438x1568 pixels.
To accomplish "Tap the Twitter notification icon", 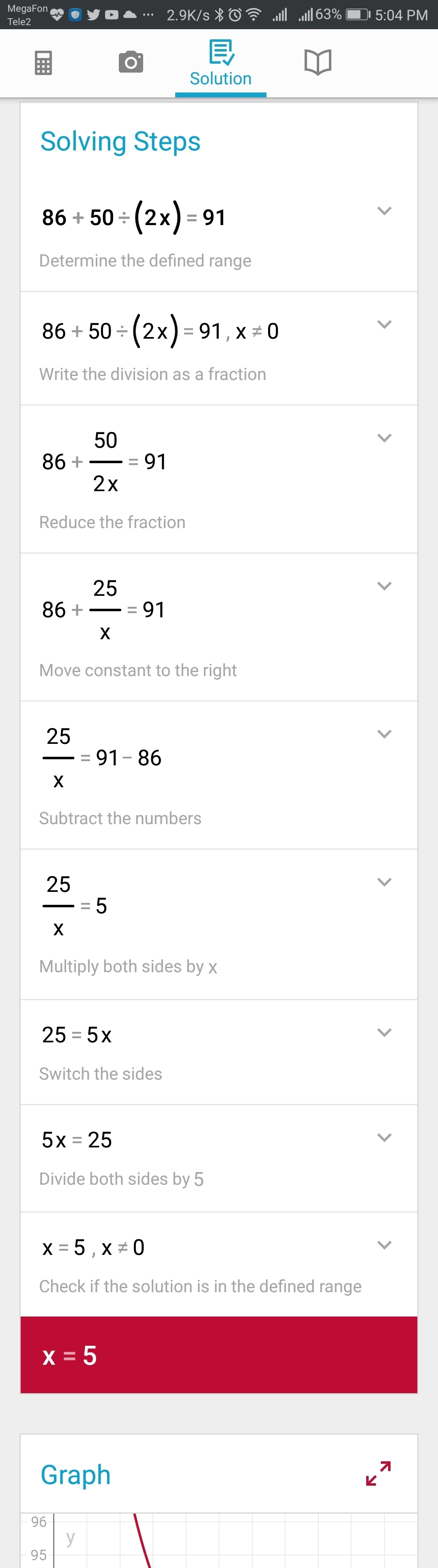I will (x=93, y=15).
